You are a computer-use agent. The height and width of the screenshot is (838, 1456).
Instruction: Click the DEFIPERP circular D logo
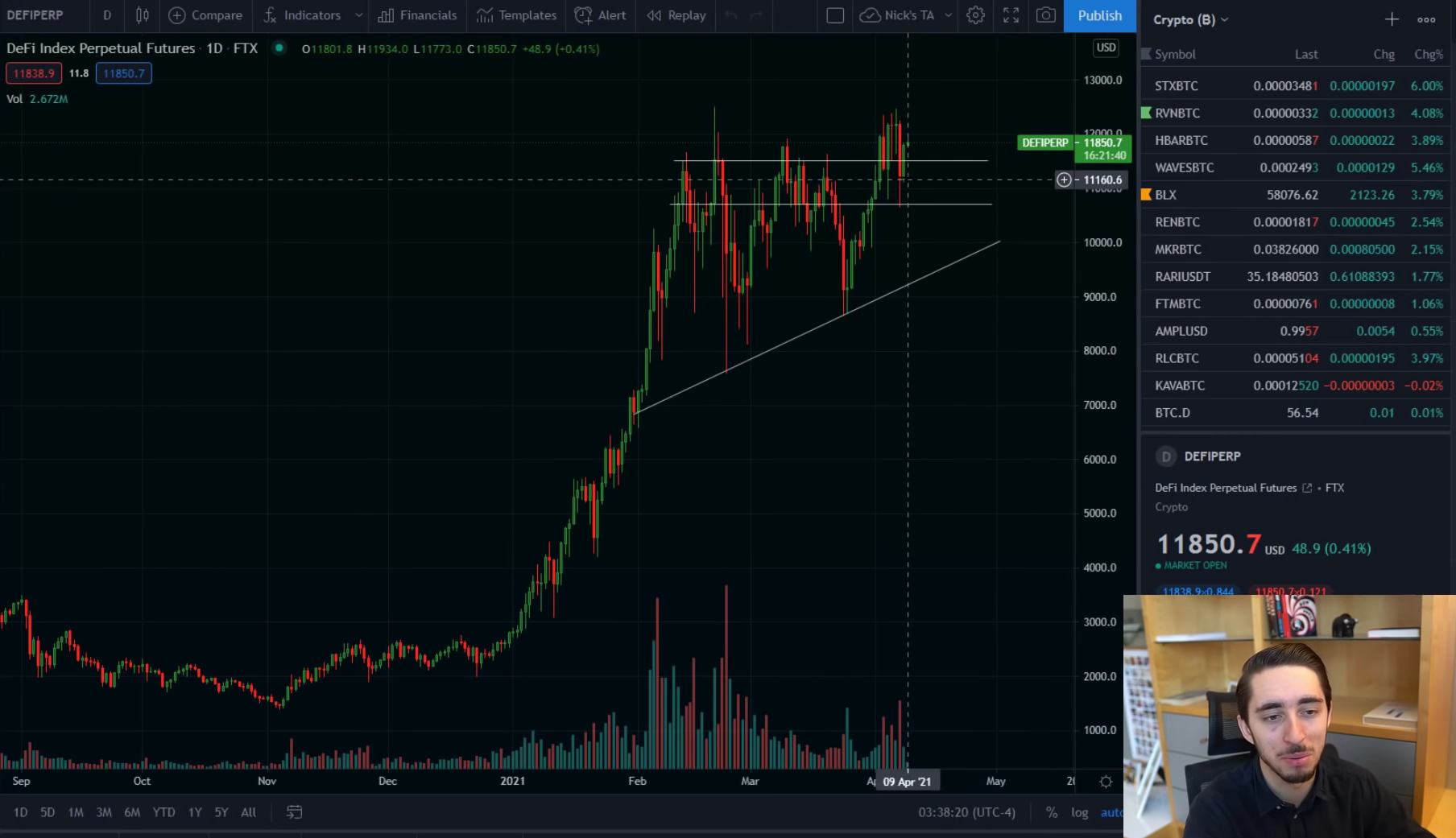tap(1165, 456)
